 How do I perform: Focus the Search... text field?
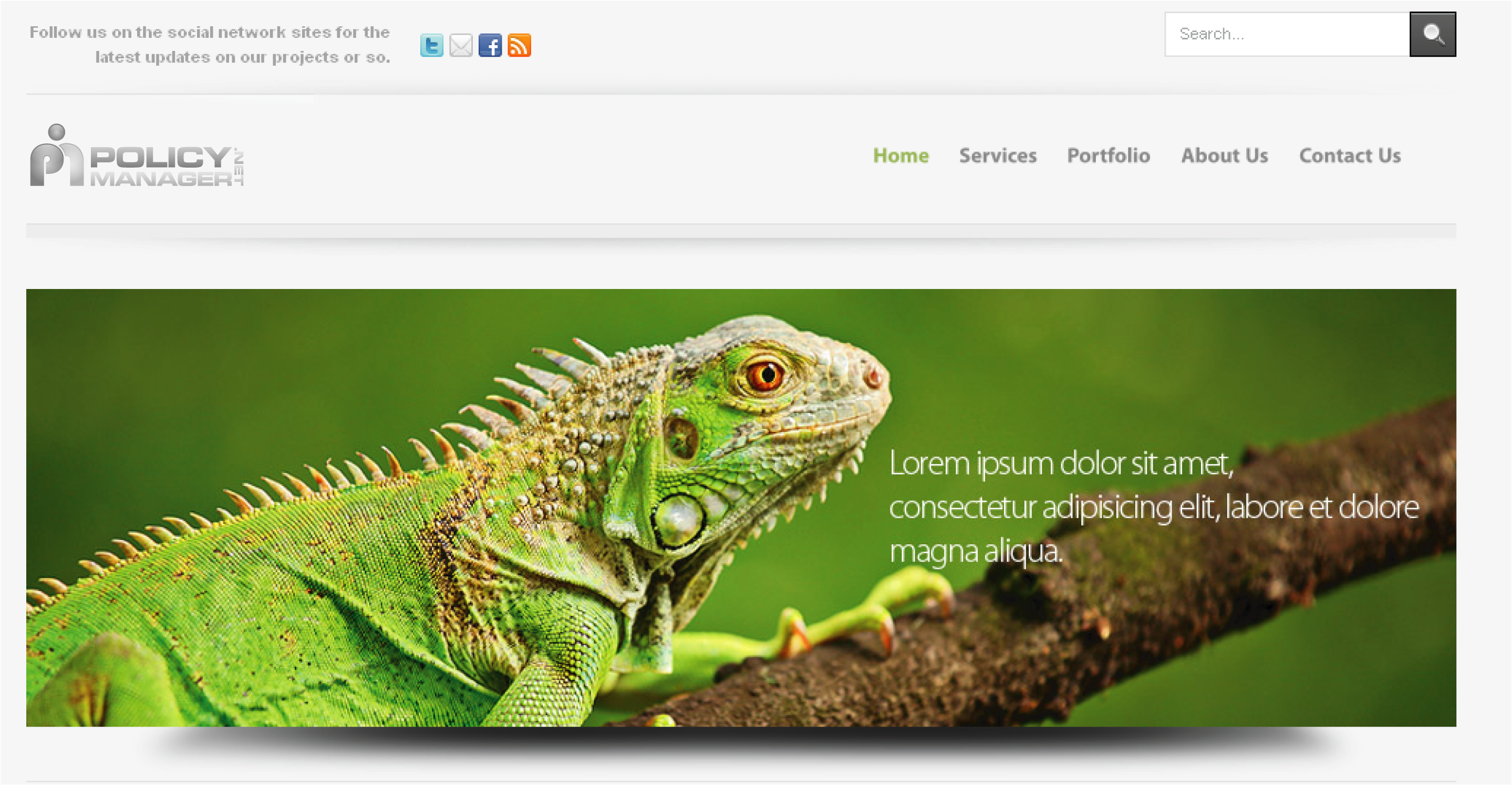(x=1287, y=34)
